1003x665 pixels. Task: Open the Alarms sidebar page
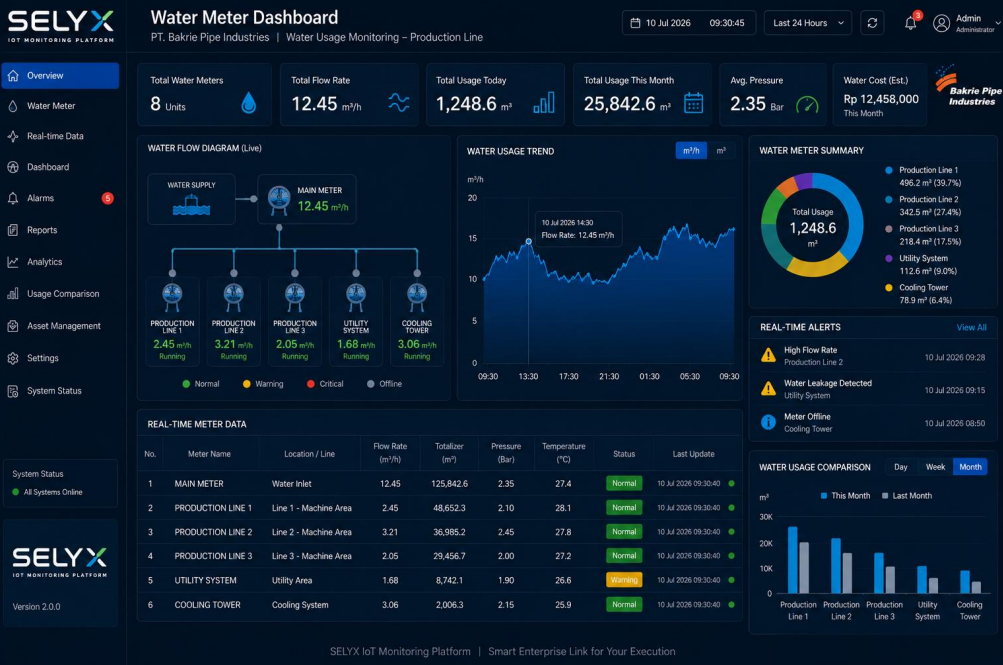[x=60, y=198]
